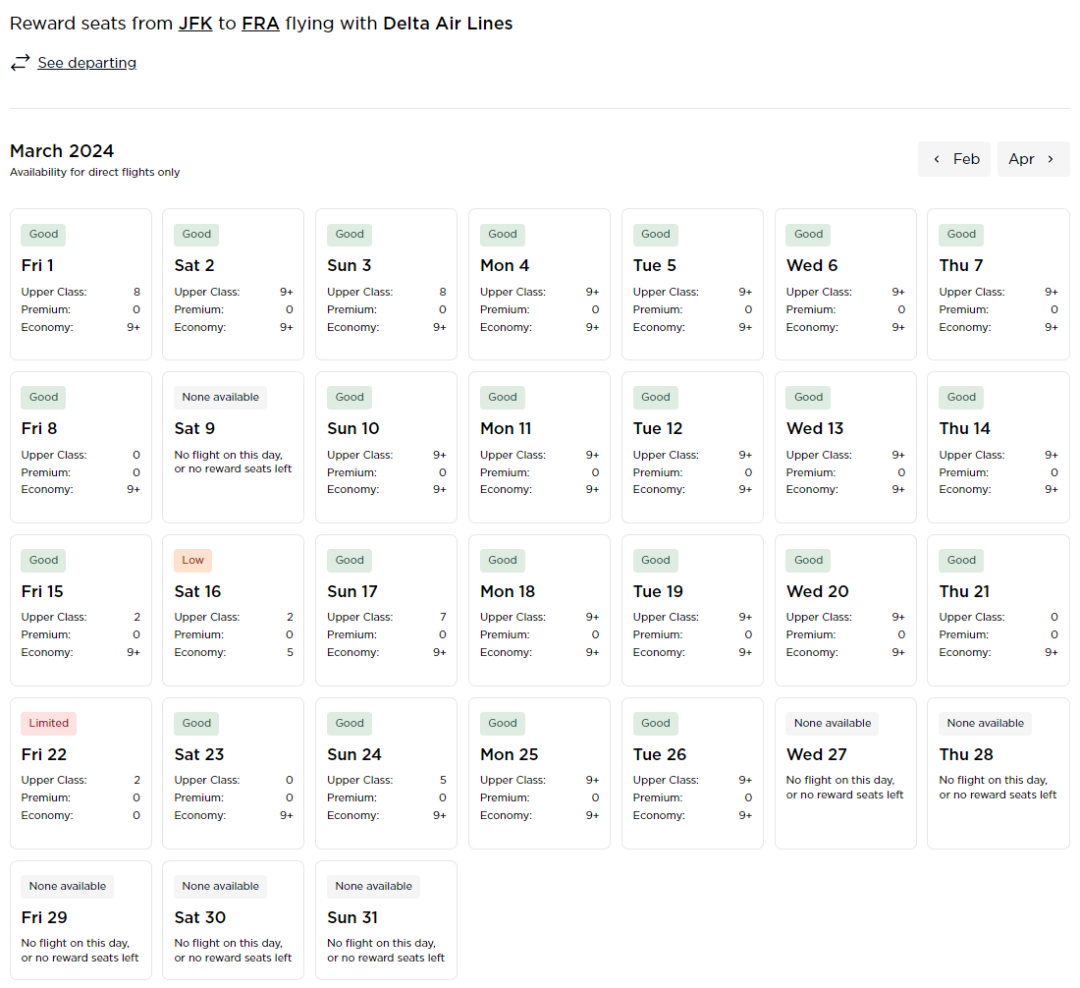Select the Wed 13 date card
This screenshot has height=988, width=1080.
pyautogui.click(x=845, y=447)
